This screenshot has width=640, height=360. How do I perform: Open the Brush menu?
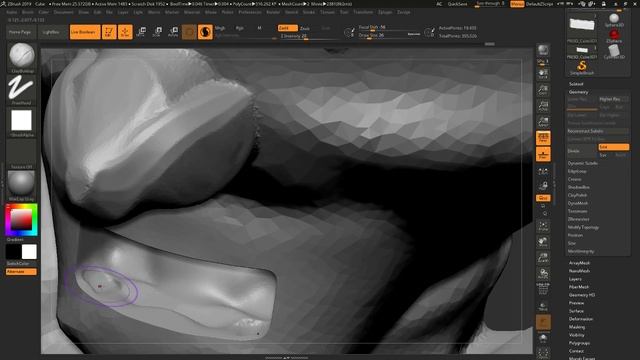click(x=27, y=12)
